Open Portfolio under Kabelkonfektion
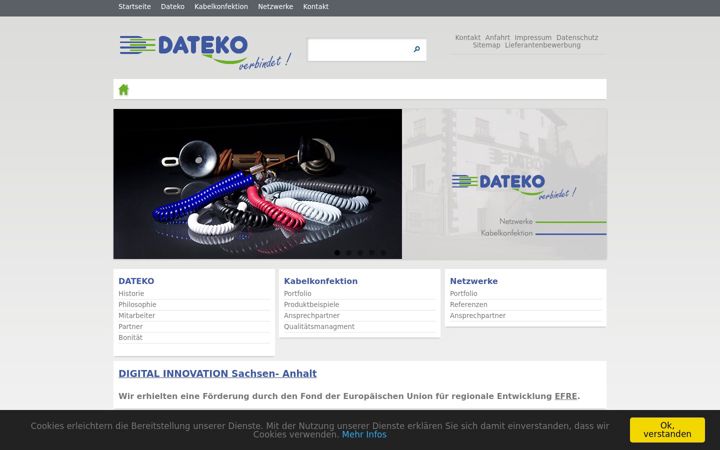Screen dimensions: 720x450 tap(298, 293)
